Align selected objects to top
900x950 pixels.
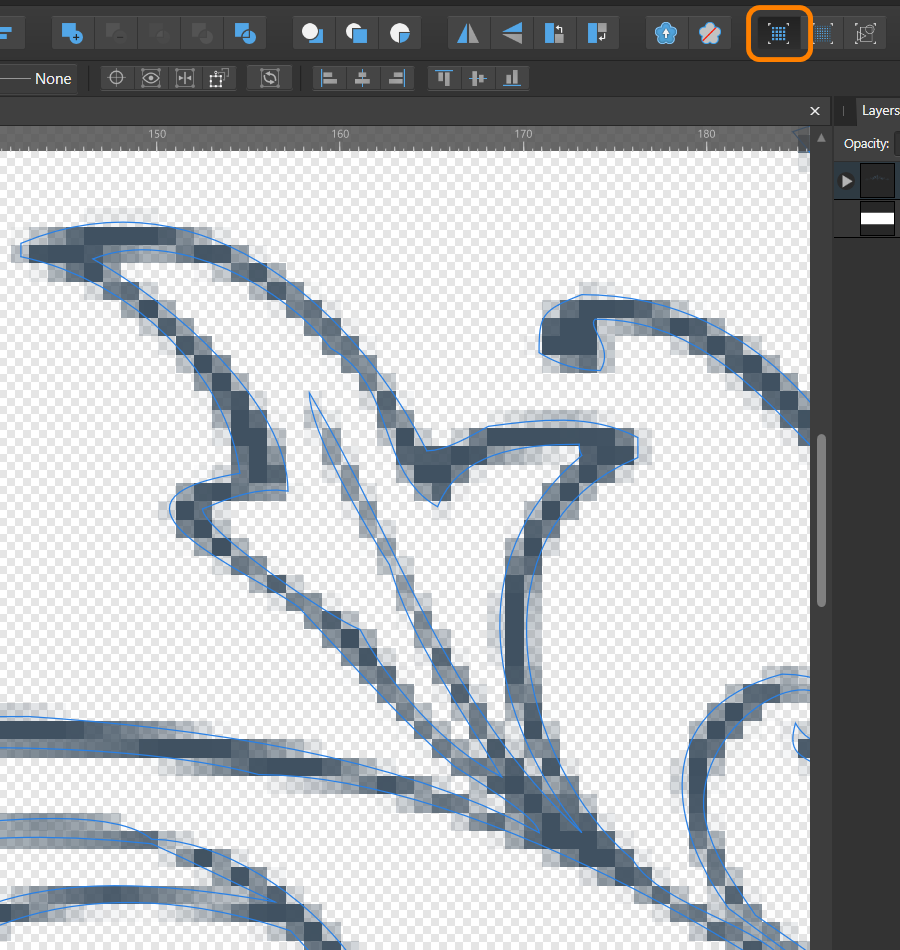(x=444, y=78)
